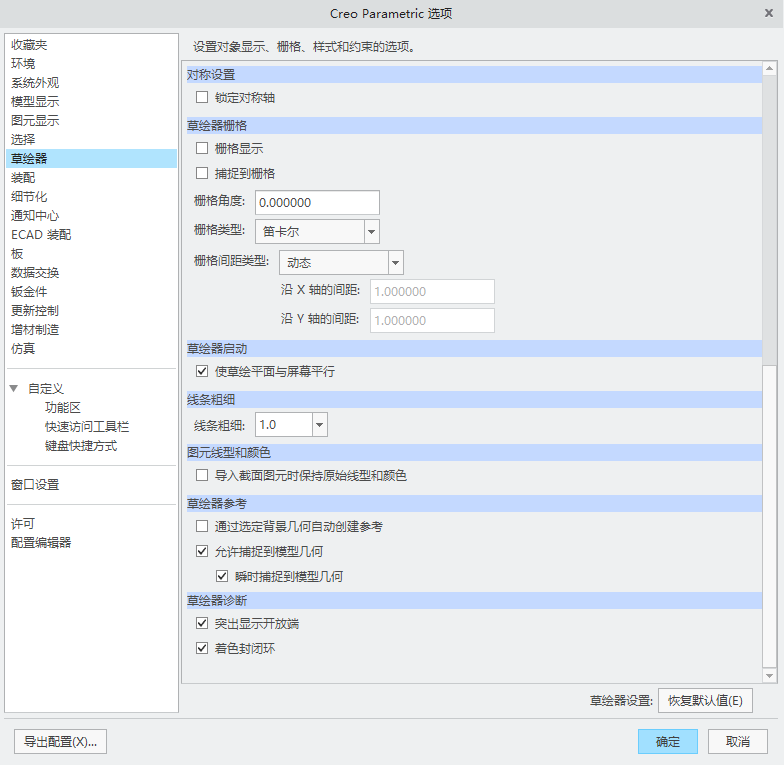Open 通知中心 options
The width and height of the screenshot is (784, 765).
[92, 216]
